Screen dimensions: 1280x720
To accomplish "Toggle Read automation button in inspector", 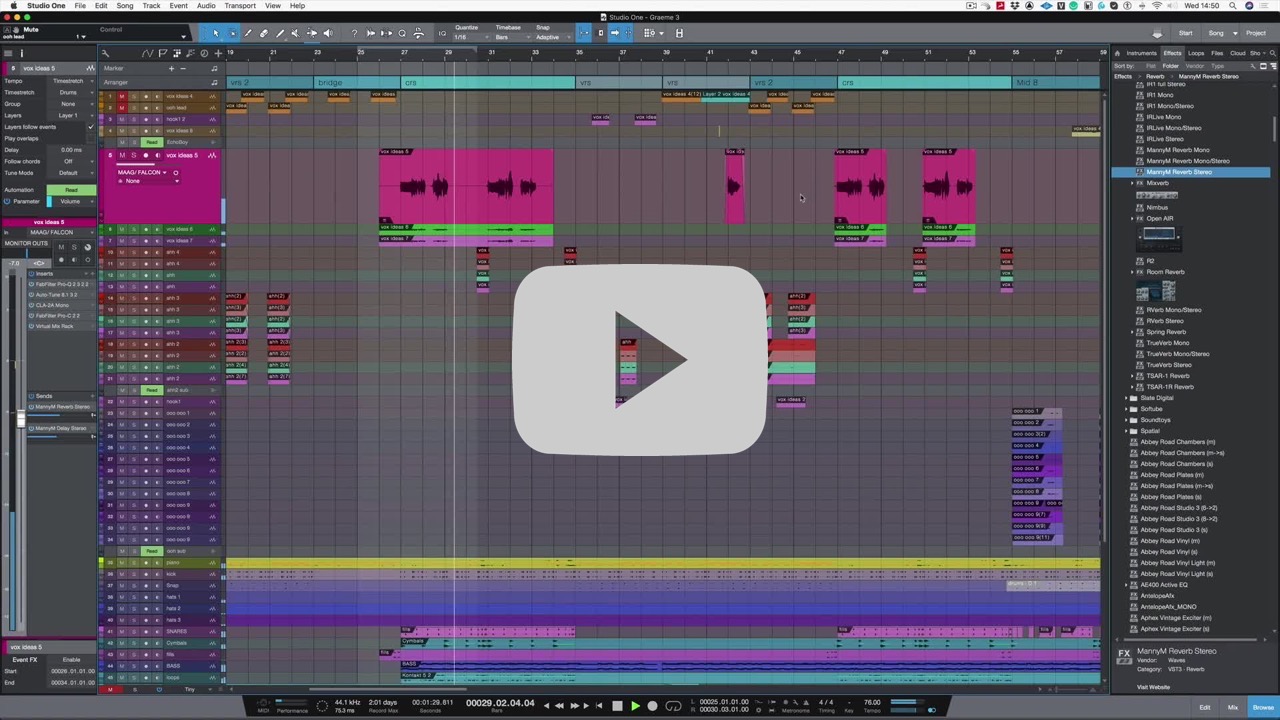I will [71, 190].
